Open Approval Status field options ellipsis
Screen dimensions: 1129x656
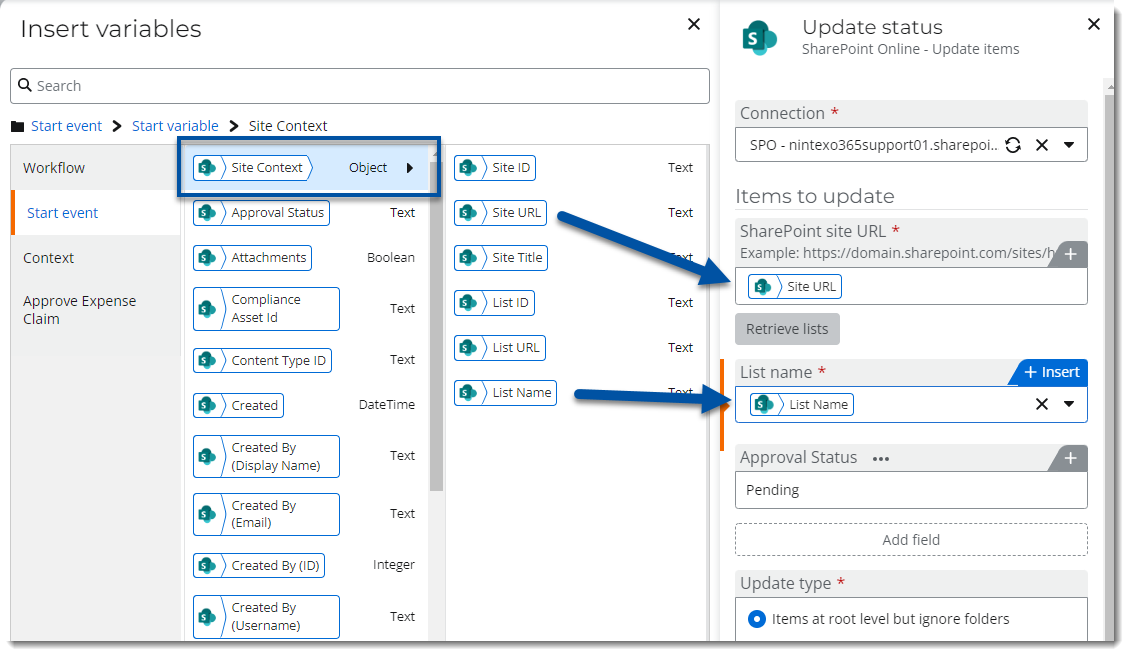coord(881,459)
